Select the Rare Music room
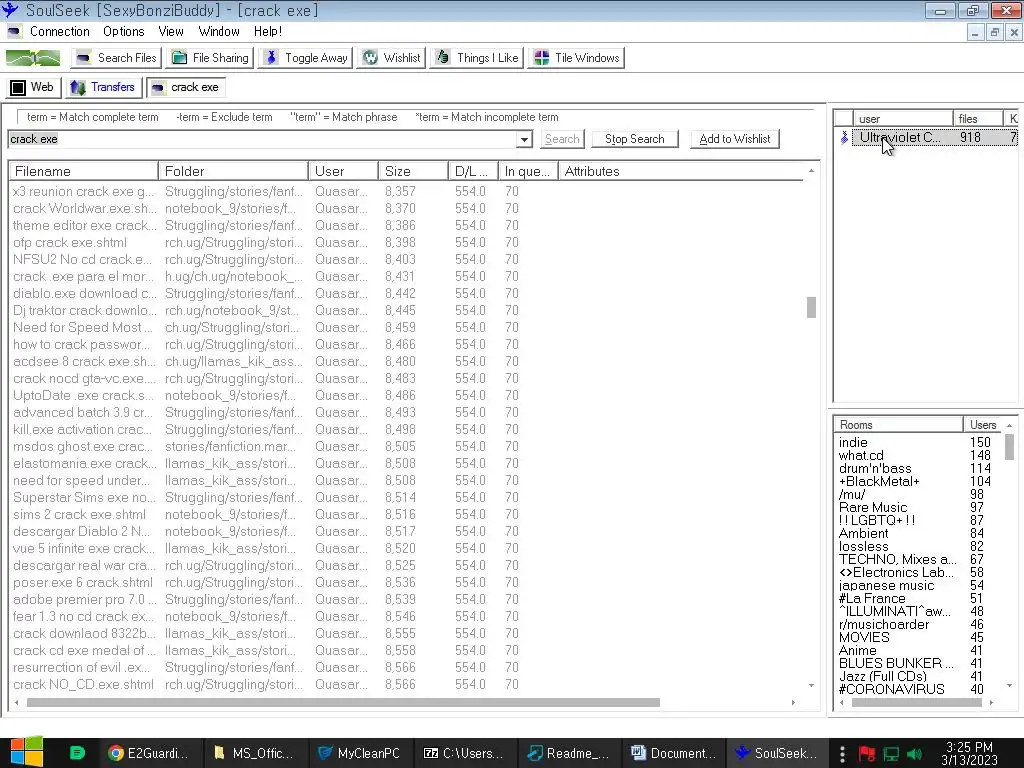The width and height of the screenshot is (1024, 768). click(872, 507)
